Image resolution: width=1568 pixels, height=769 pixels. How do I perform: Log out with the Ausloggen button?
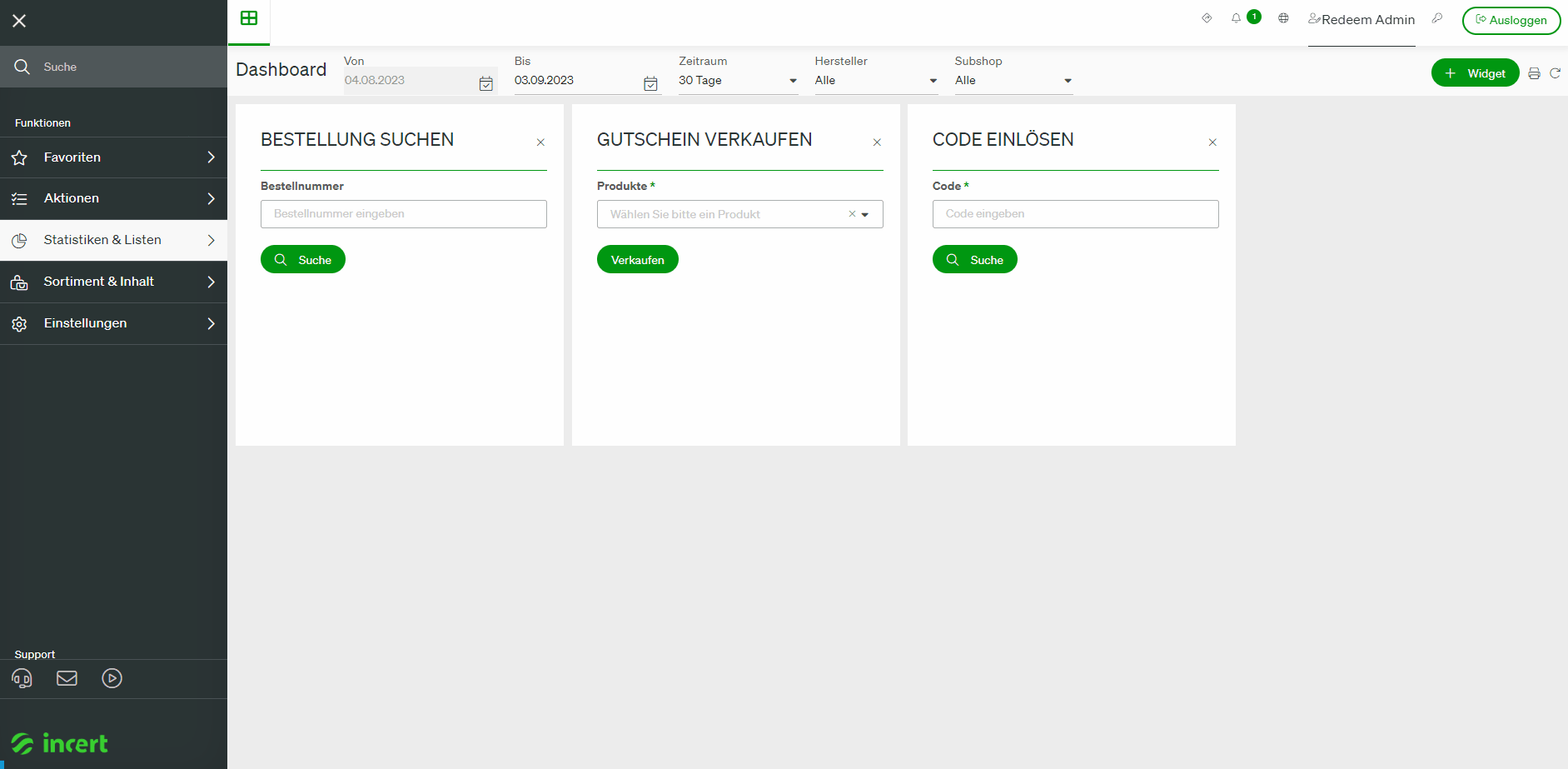point(1511,20)
